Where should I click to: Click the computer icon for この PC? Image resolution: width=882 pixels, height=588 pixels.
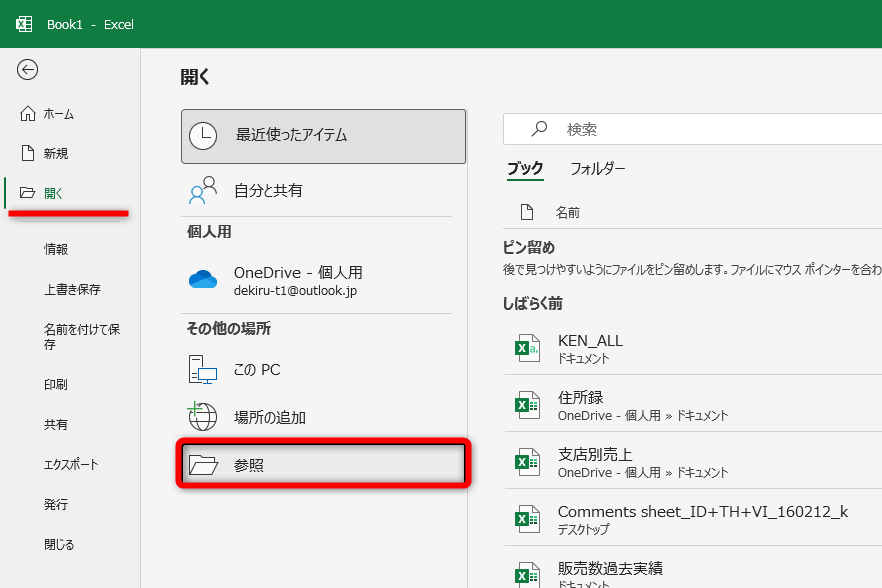point(203,370)
